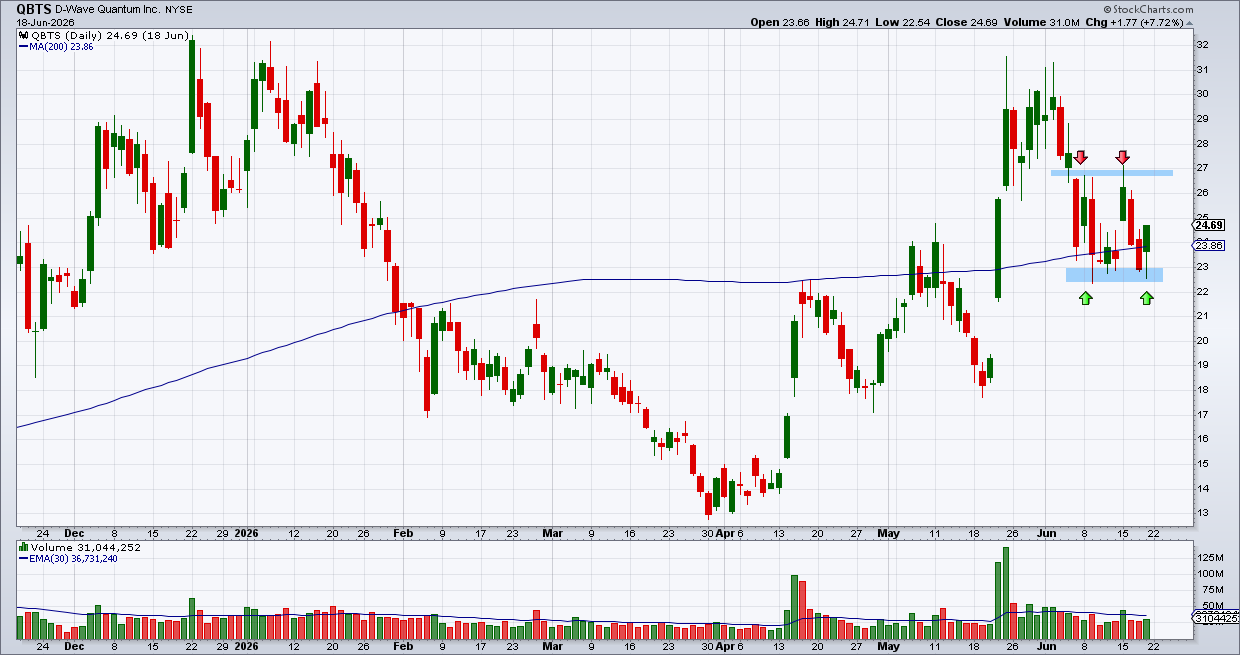Click the 28 price axis label
The width and height of the screenshot is (1240, 655).
coord(1203,143)
